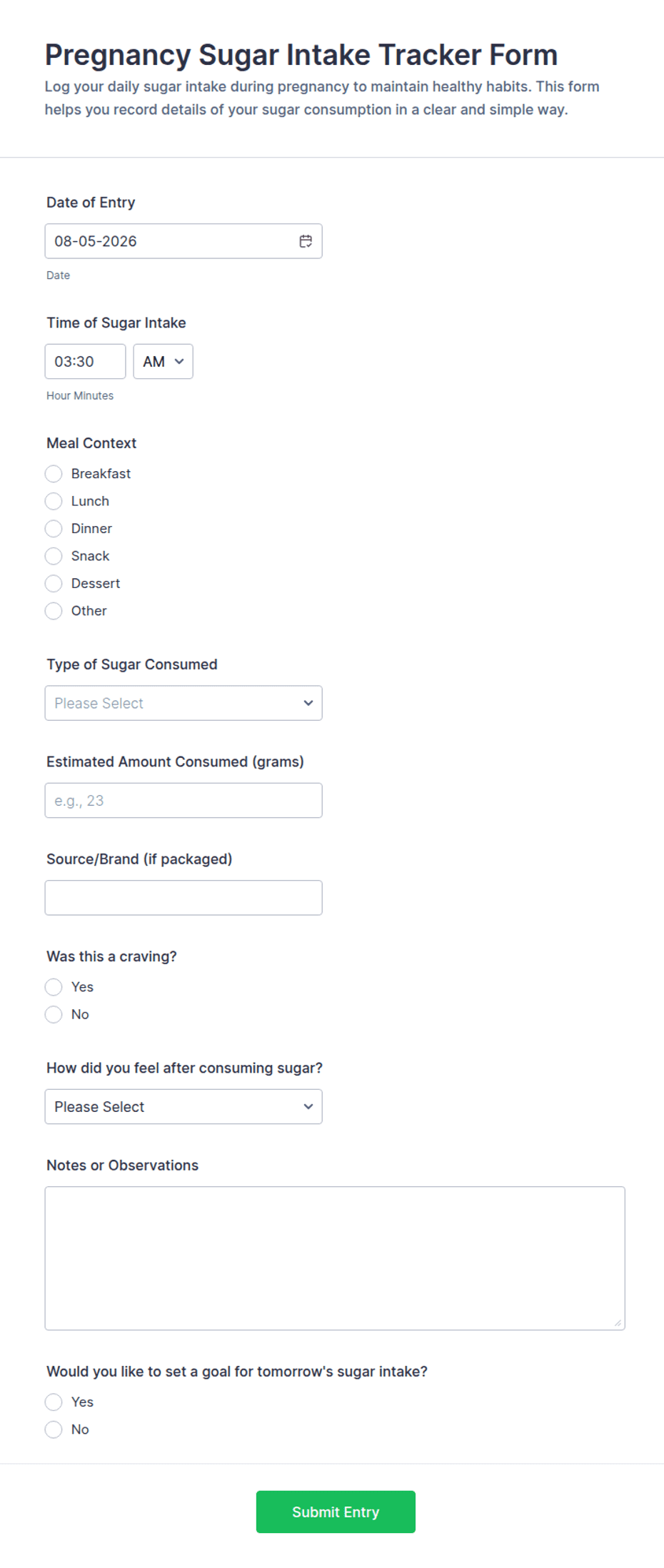Viewport: 664px width, 1568px height.
Task: Open the AM/PM selector dropdown
Action: coord(163,361)
